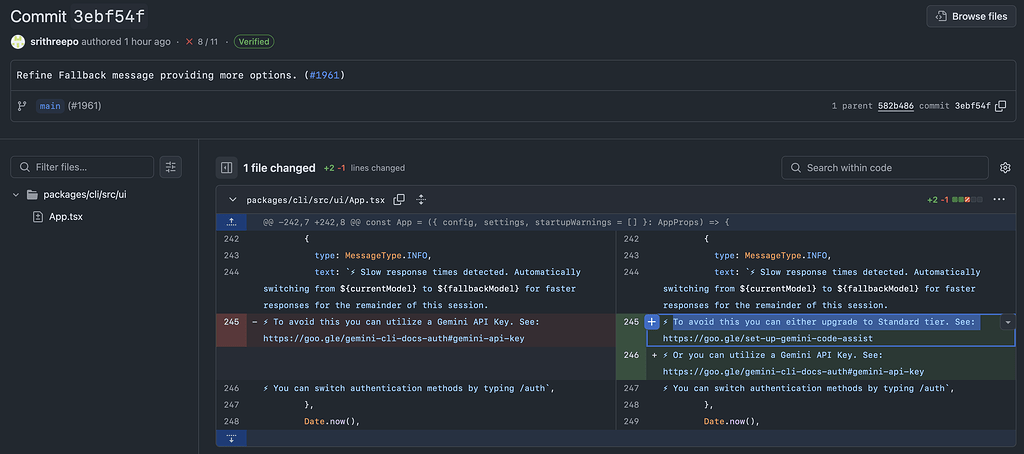Click left-side line number 248

coord(231,421)
